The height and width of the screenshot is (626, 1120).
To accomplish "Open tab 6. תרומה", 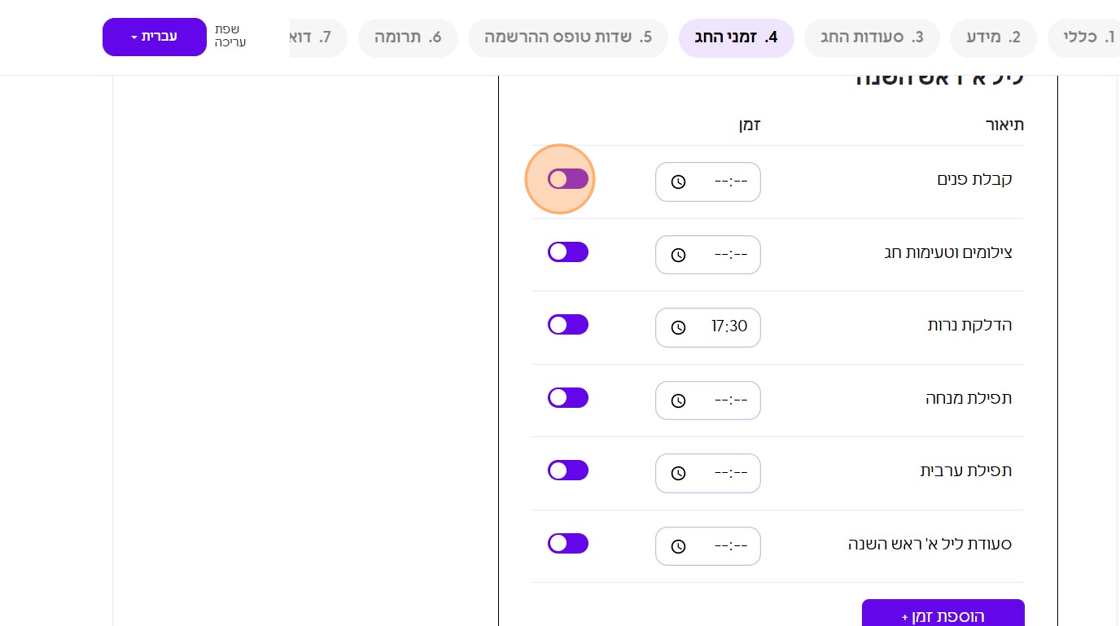I will coord(408,38).
